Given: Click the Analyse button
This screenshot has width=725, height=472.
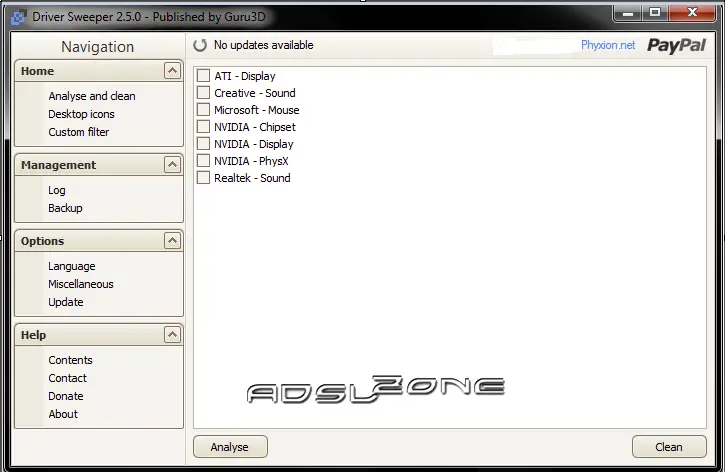Looking at the screenshot, I should pyautogui.click(x=230, y=447).
